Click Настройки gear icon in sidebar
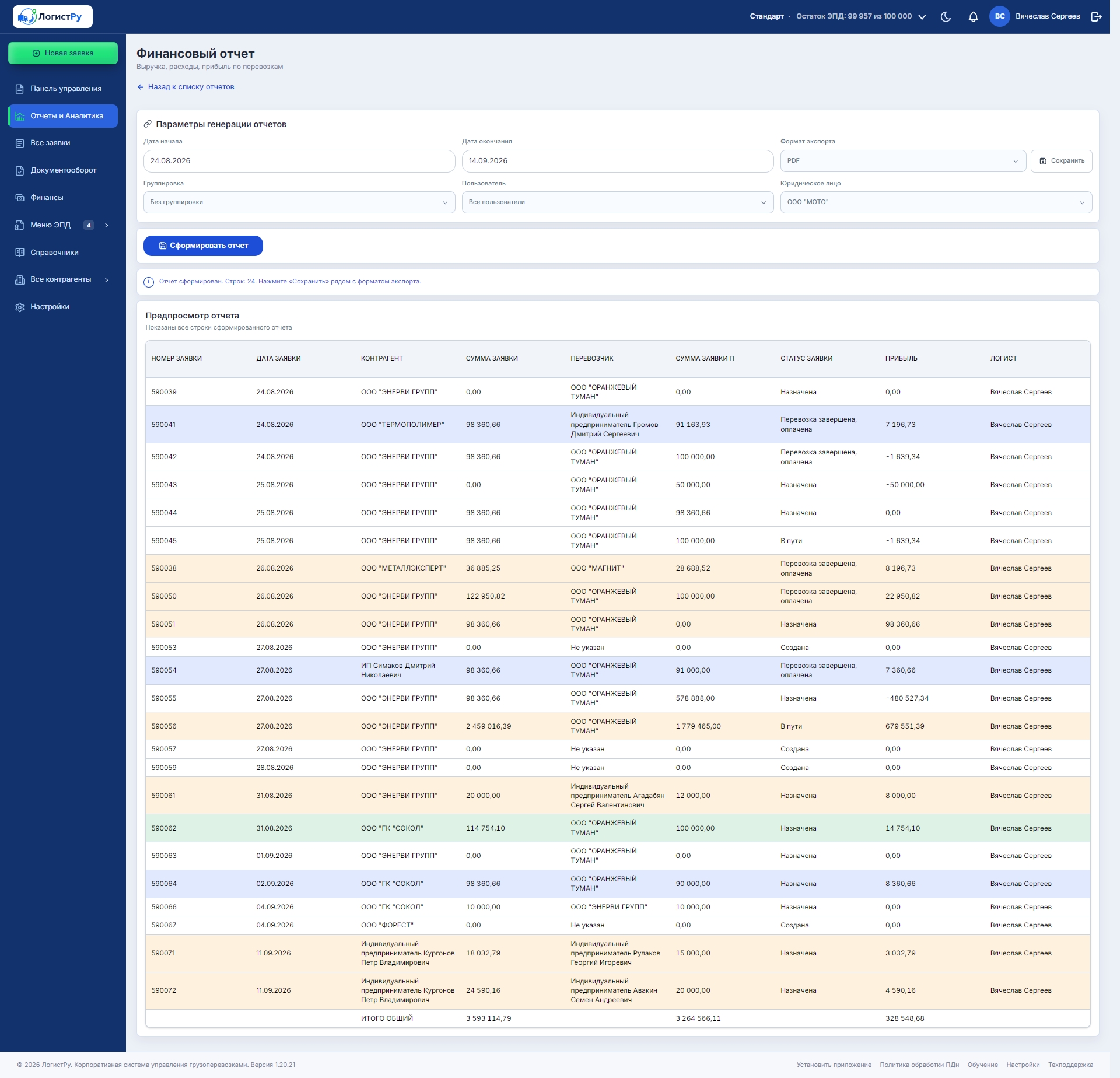1120x1078 pixels. point(20,307)
